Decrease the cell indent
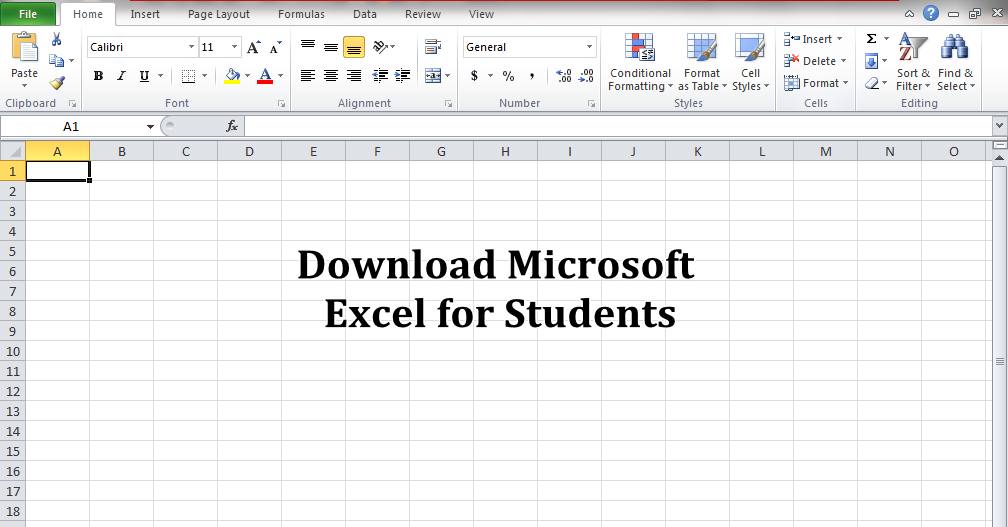This screenshot has width=1008, height=527. (x=380, y=76)
